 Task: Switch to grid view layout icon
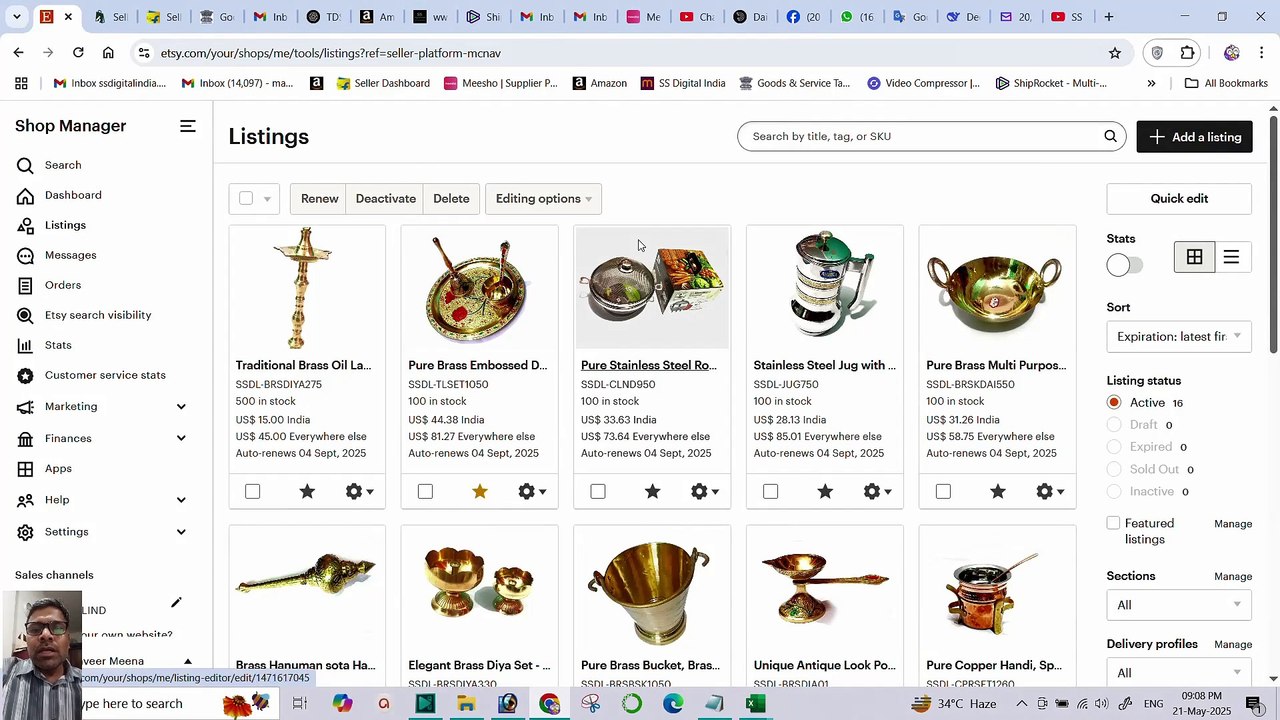tap(1194, 257)
